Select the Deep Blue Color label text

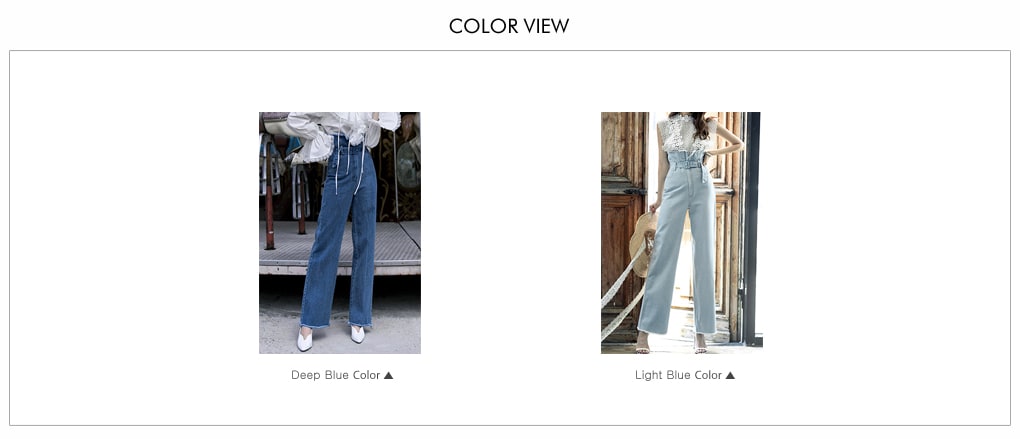pos(336,375)
